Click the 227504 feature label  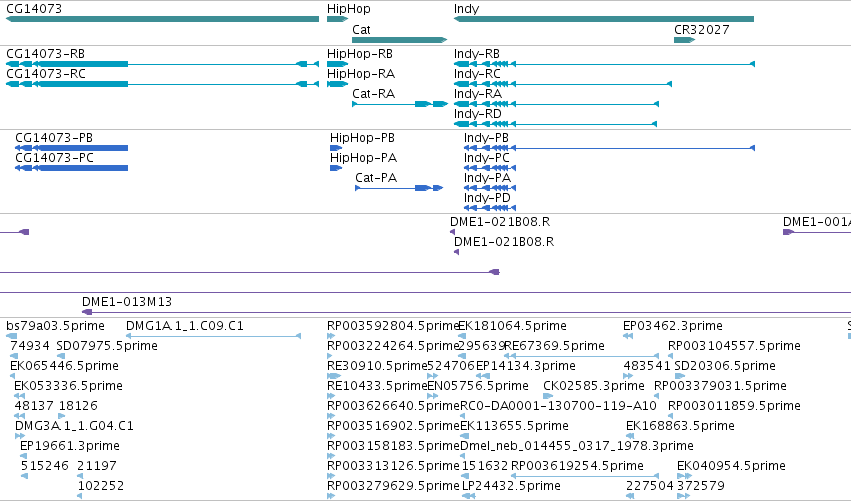650,486
